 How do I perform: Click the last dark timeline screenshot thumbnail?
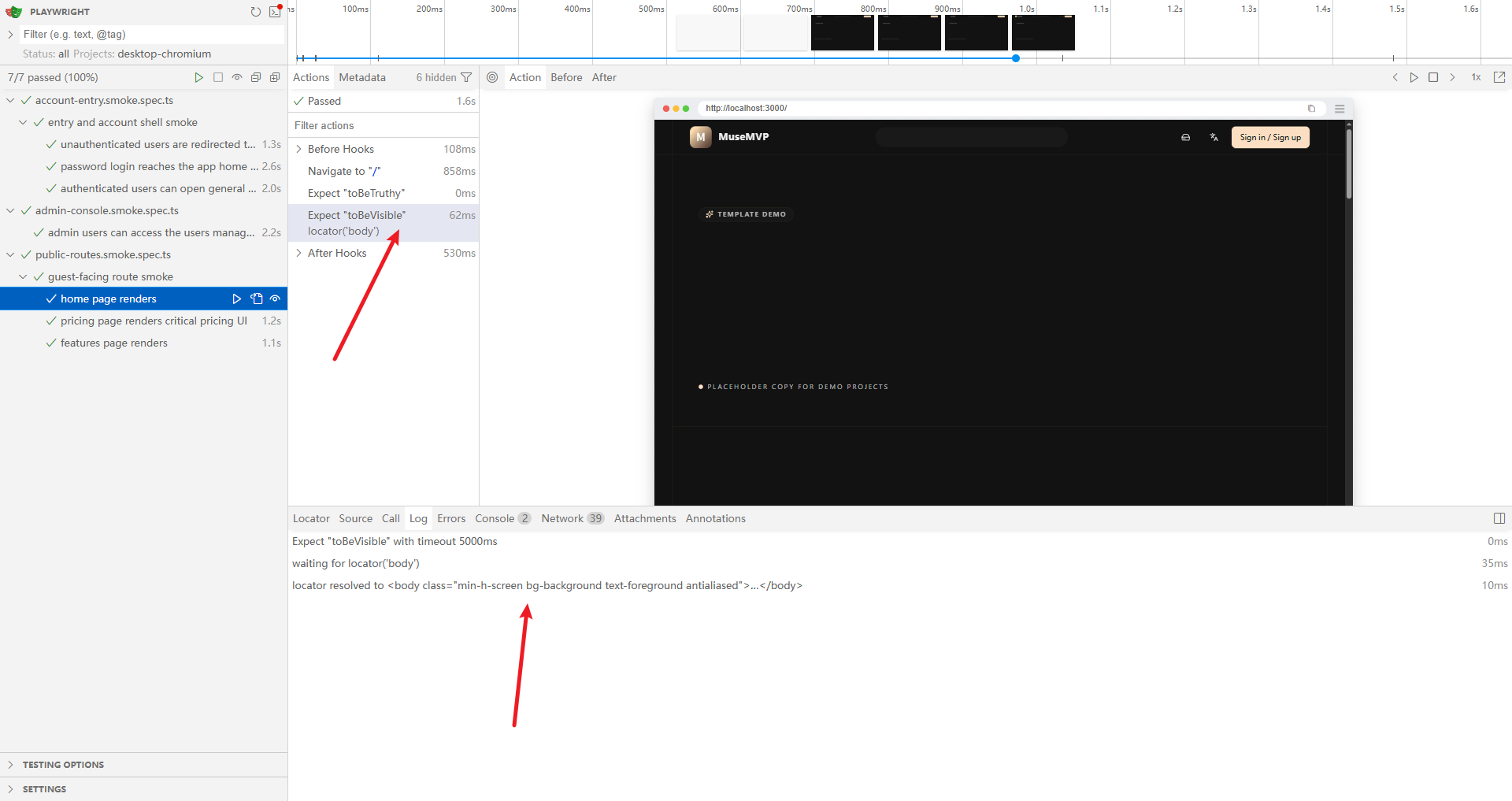1043,33
